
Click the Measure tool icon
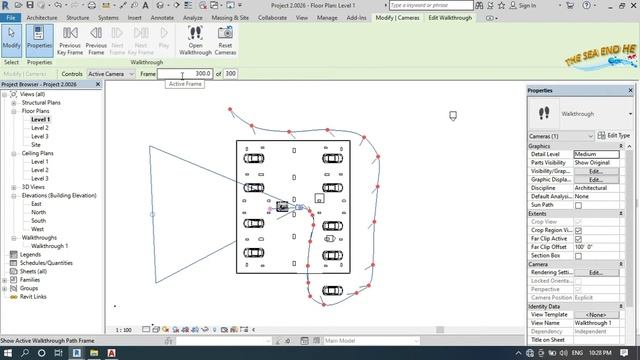click(x=106, y=5)
